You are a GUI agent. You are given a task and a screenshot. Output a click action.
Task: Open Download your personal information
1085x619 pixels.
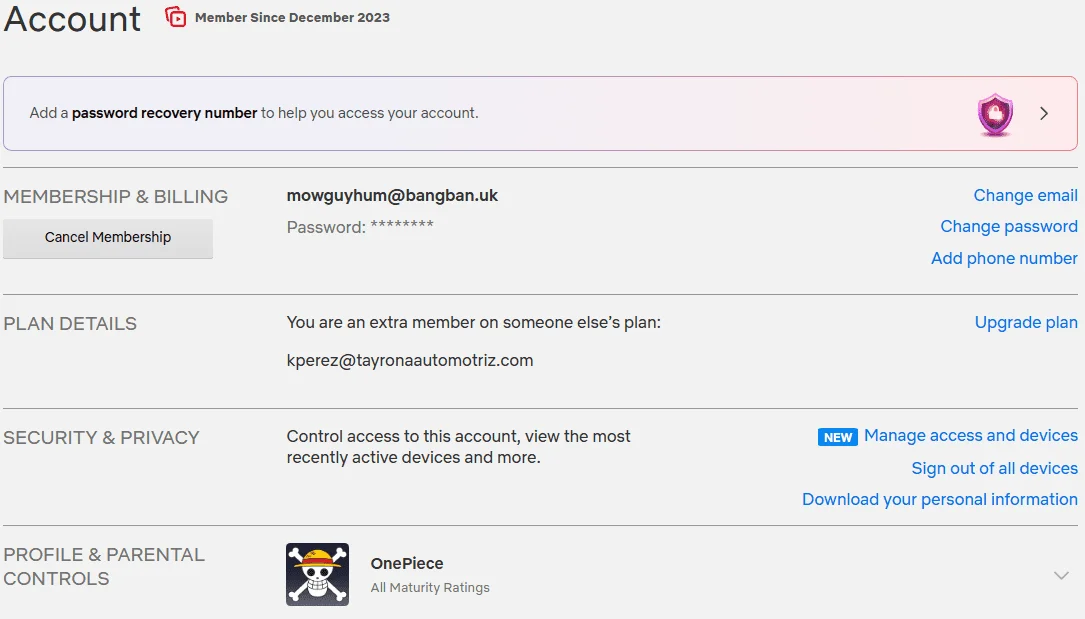tap(940, 499)
